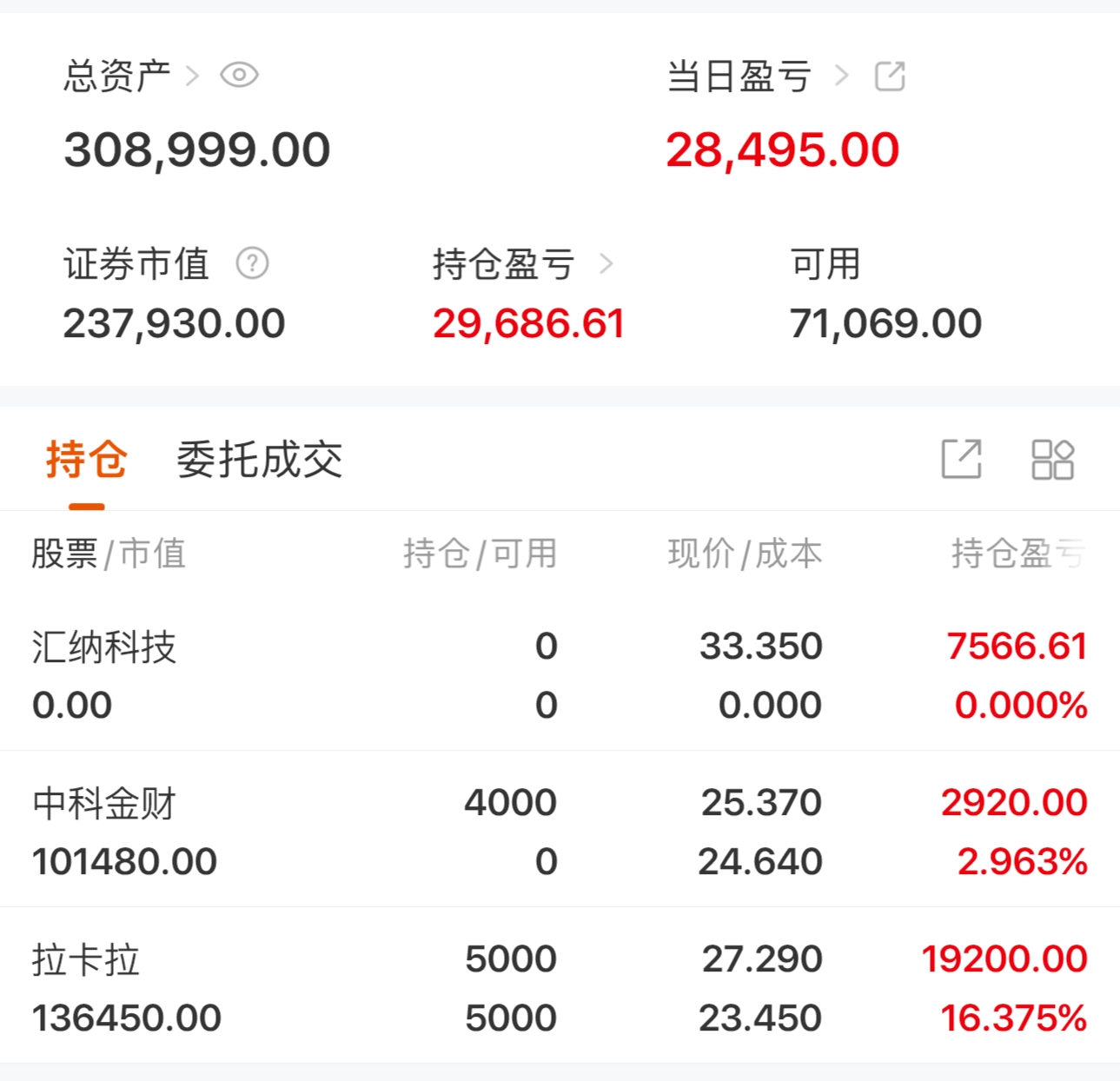Select the 持仓 tab
The image size is (1120, 1081).
click(x=87, y=459)
